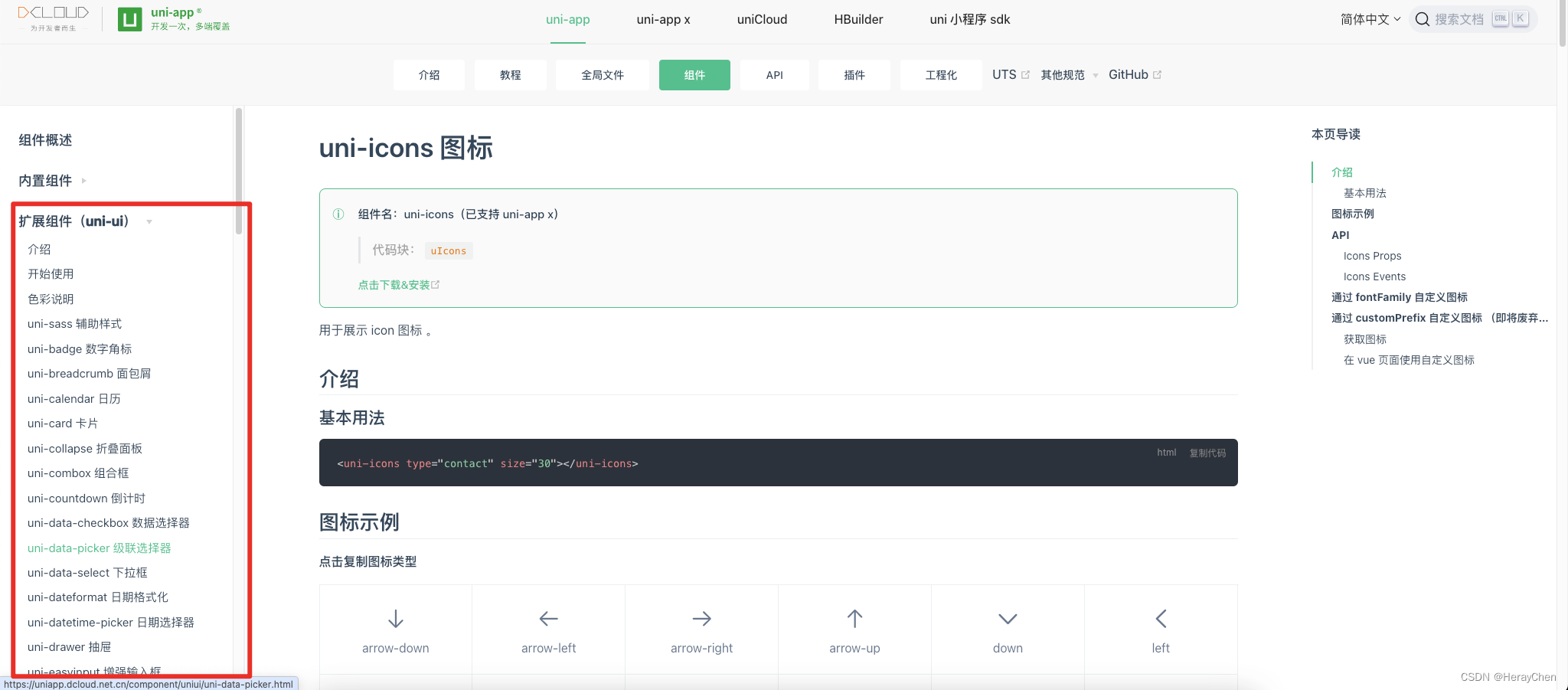Open the uniCloud tab
The image size is (1568, 690).
coord(762,20)
